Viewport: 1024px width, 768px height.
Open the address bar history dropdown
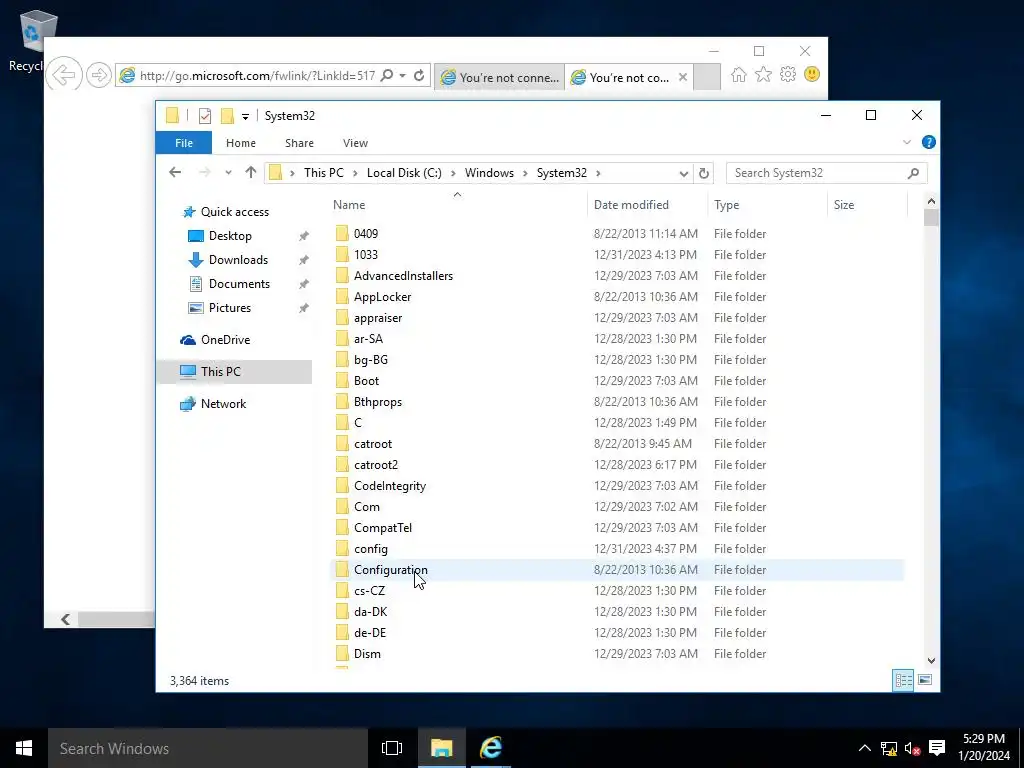tap(683, 173)
